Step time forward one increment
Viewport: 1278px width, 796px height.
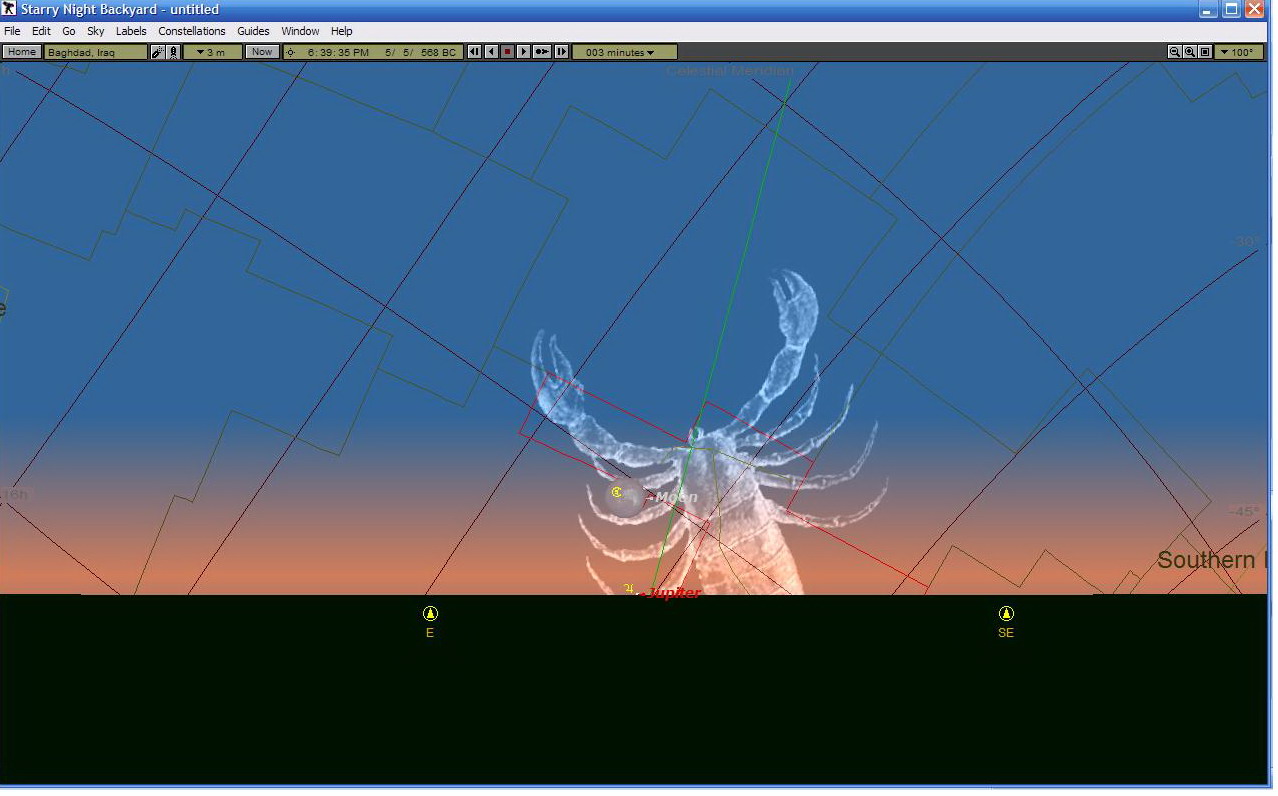pos(561,52)
